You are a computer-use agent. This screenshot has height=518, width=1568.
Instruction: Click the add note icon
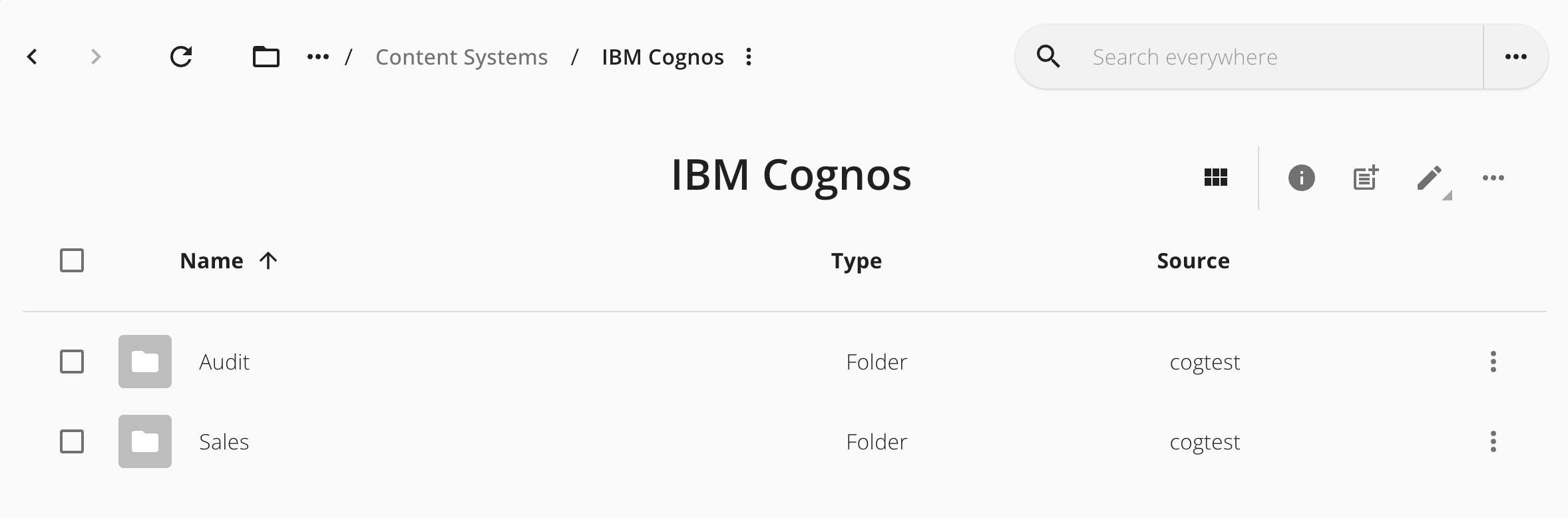[1366, 178]
